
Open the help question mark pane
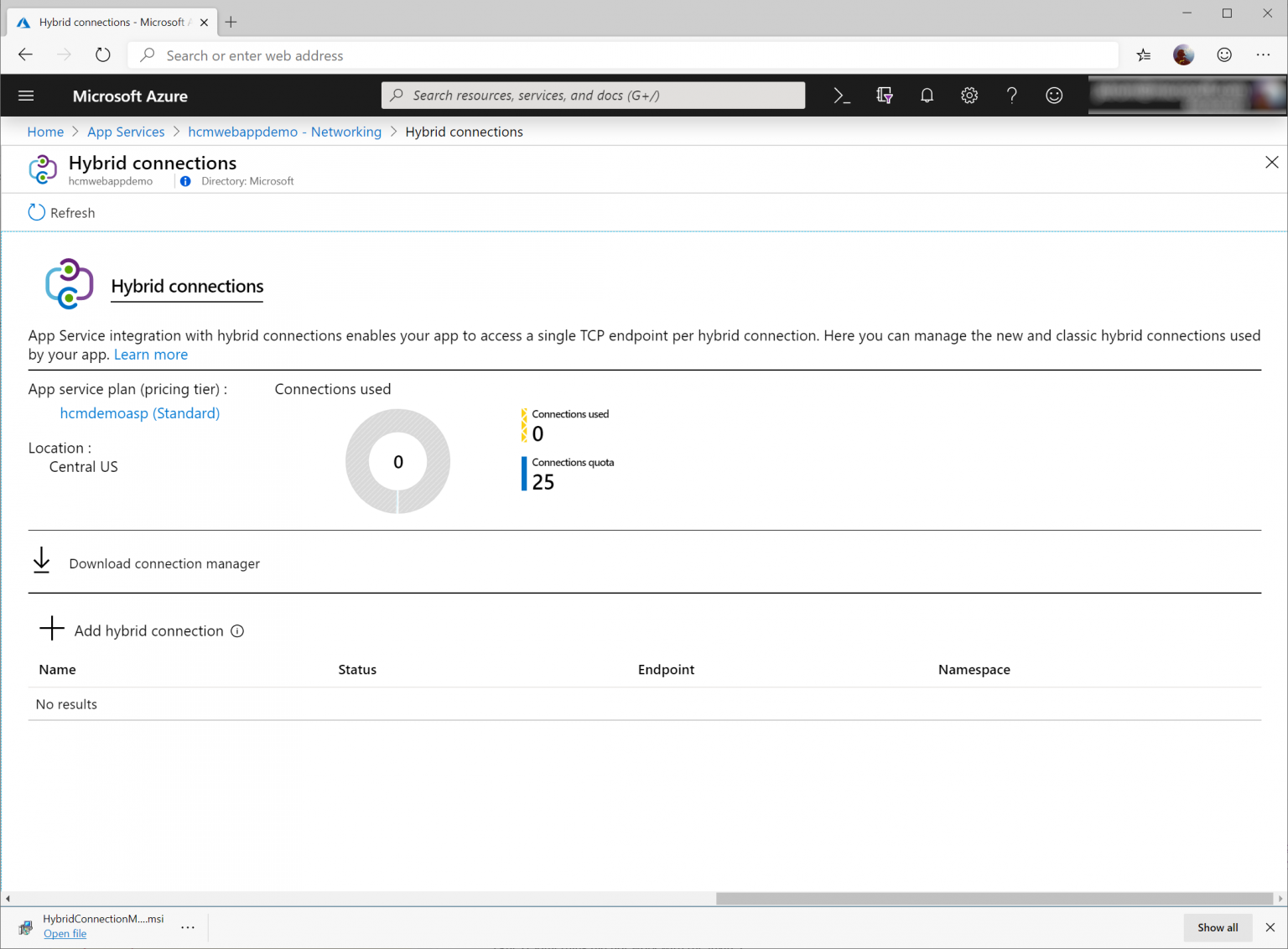point(1011,95)
